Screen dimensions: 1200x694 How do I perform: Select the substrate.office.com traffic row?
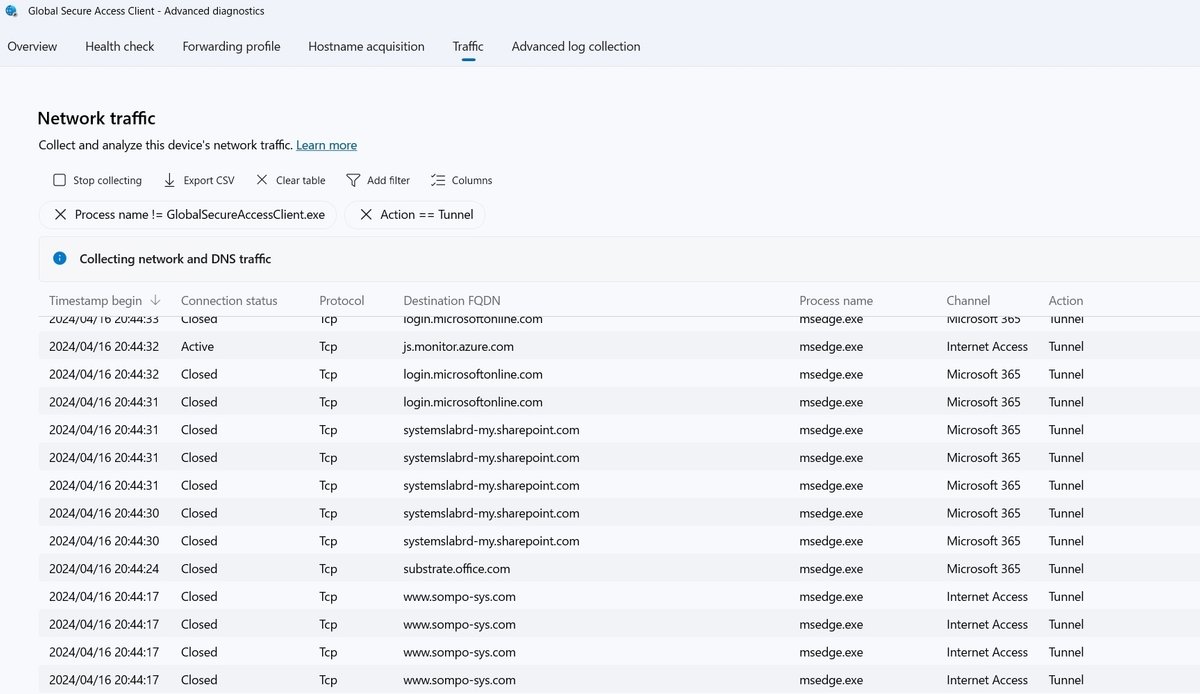[456, 568]
